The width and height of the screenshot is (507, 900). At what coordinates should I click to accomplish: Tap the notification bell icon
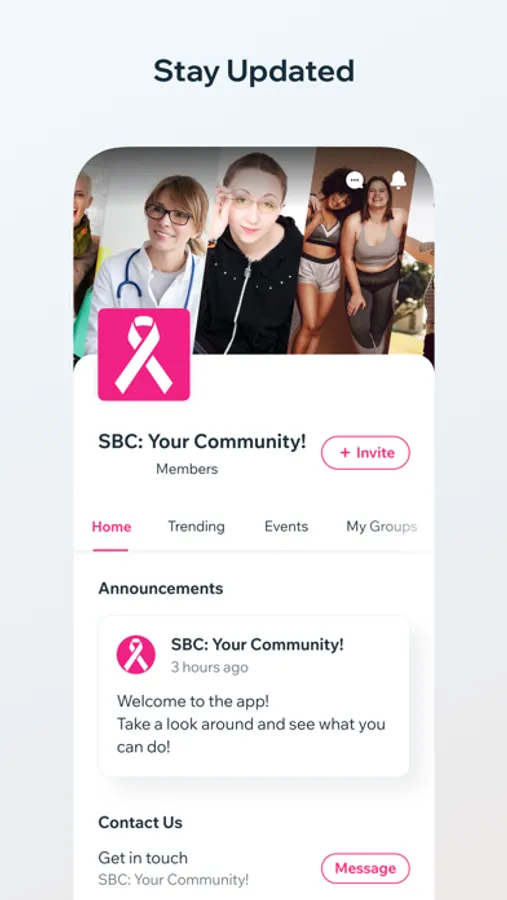(x=398, y=180)
